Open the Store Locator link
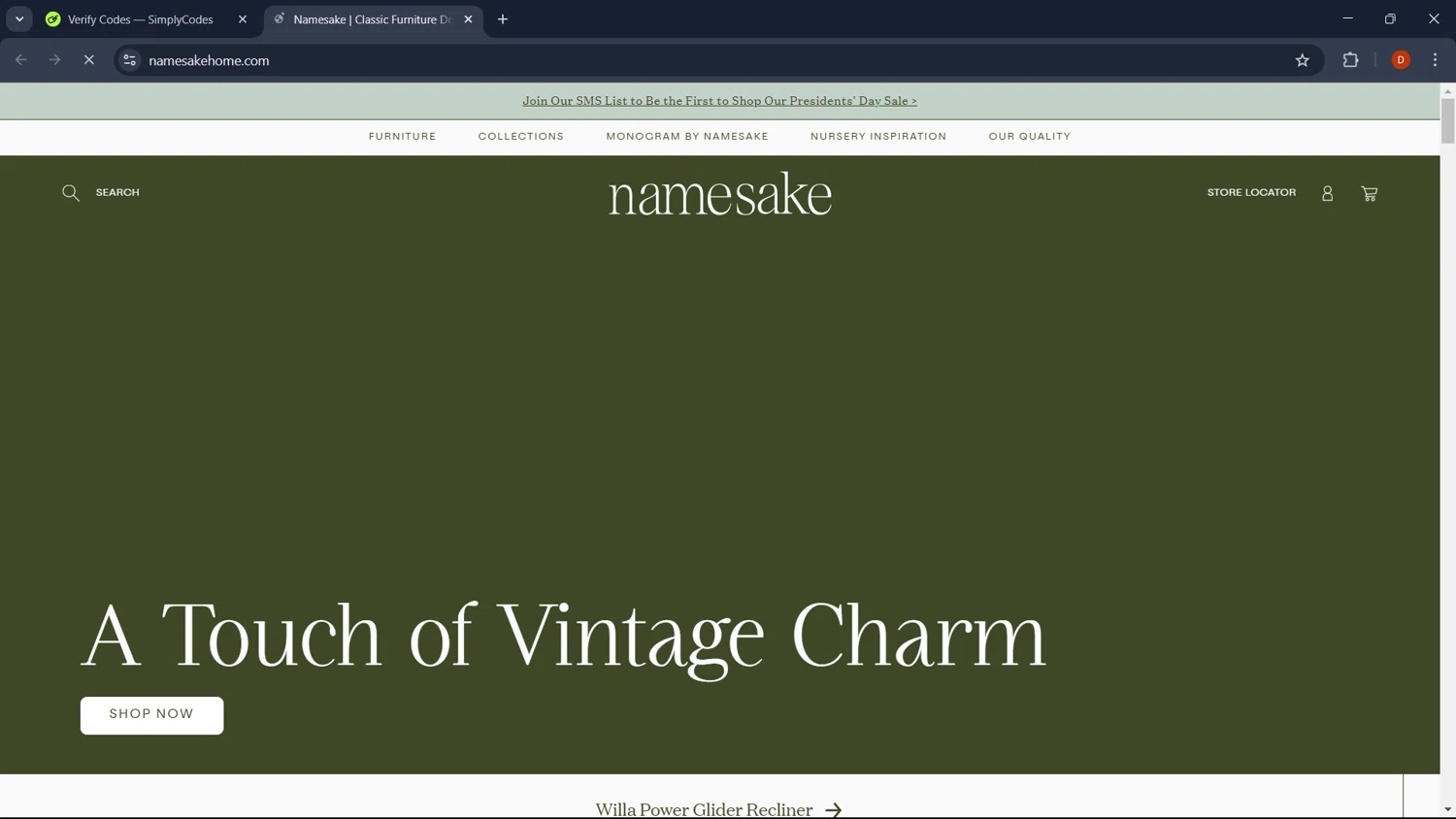The height and width of the screenshot is (819, 1456). coord(1251,193)
